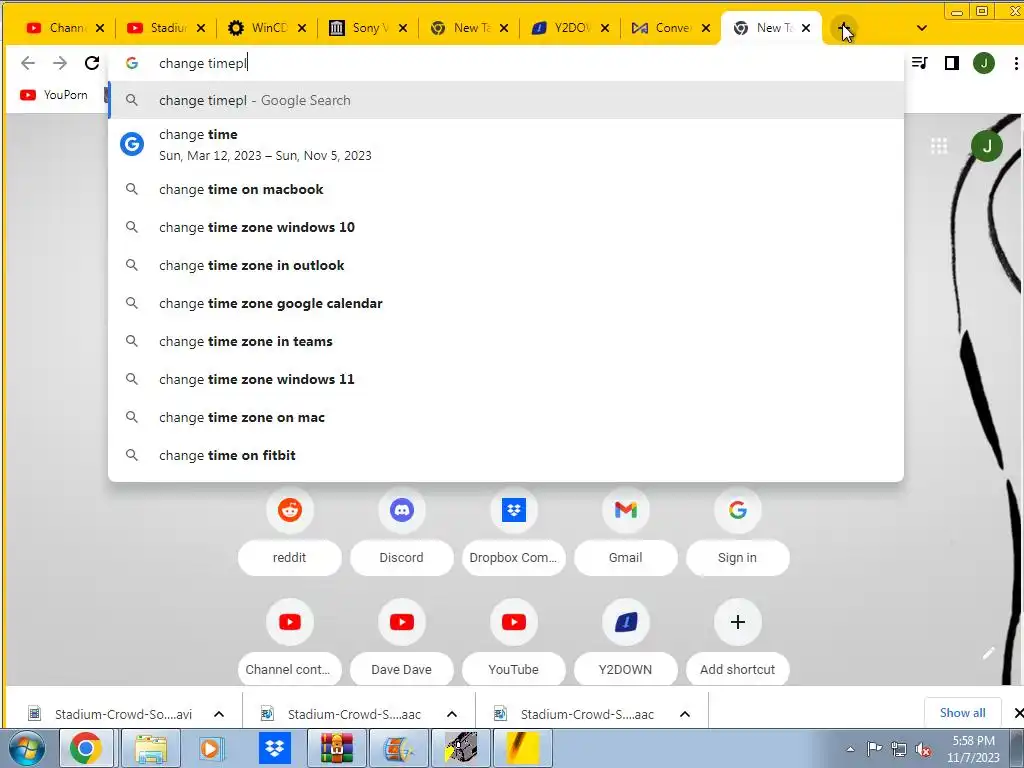This screenshot has height=768, width=1024.
Task: Choose 'change time on macbook' suggestion
Action: pos(506,189)
